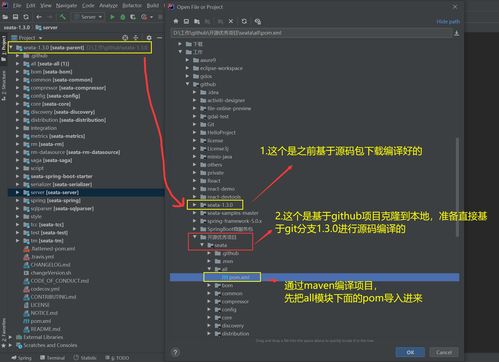Open the Build menu
Viewport: 499px width, 362px height.
coord(153,5)
